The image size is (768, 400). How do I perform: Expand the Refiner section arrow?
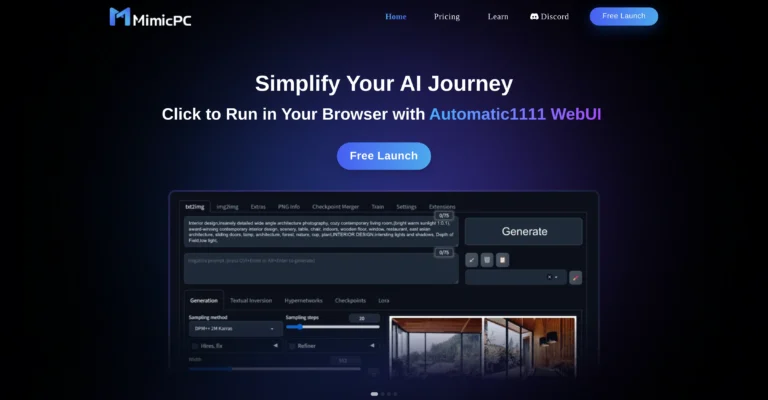coord(373,346)
